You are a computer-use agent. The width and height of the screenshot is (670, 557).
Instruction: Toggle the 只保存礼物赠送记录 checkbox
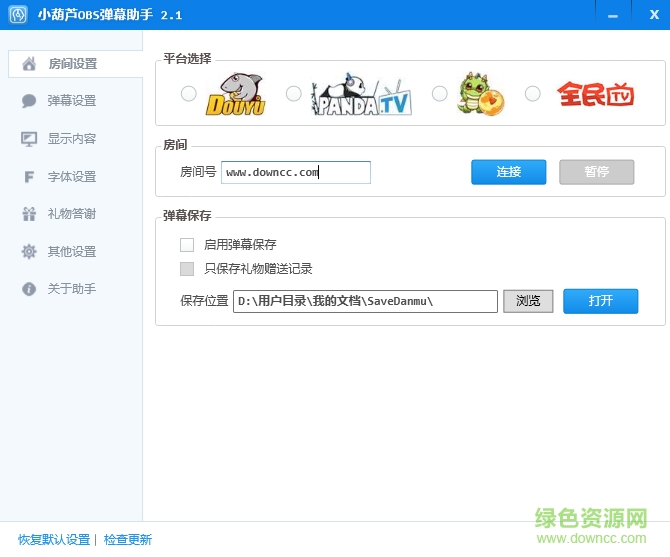coord(187,269)
